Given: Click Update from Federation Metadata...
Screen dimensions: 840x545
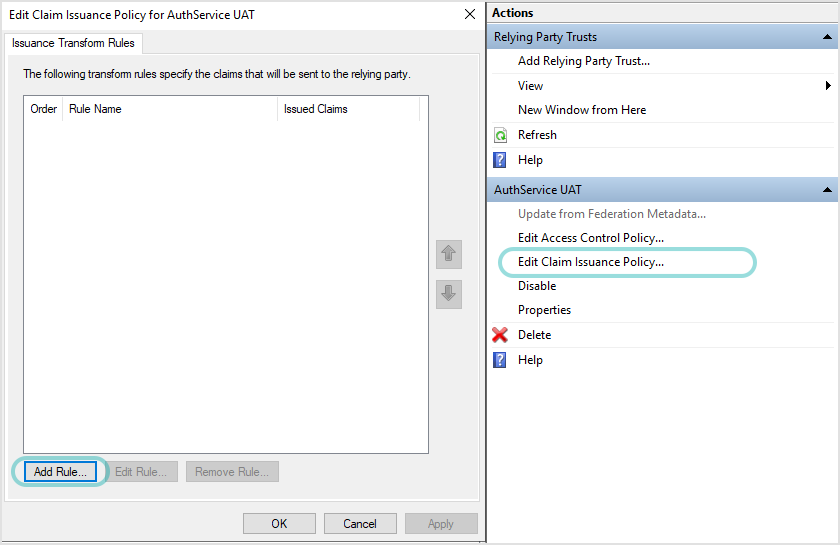Looking at the screenshot, I should point(612,214).
